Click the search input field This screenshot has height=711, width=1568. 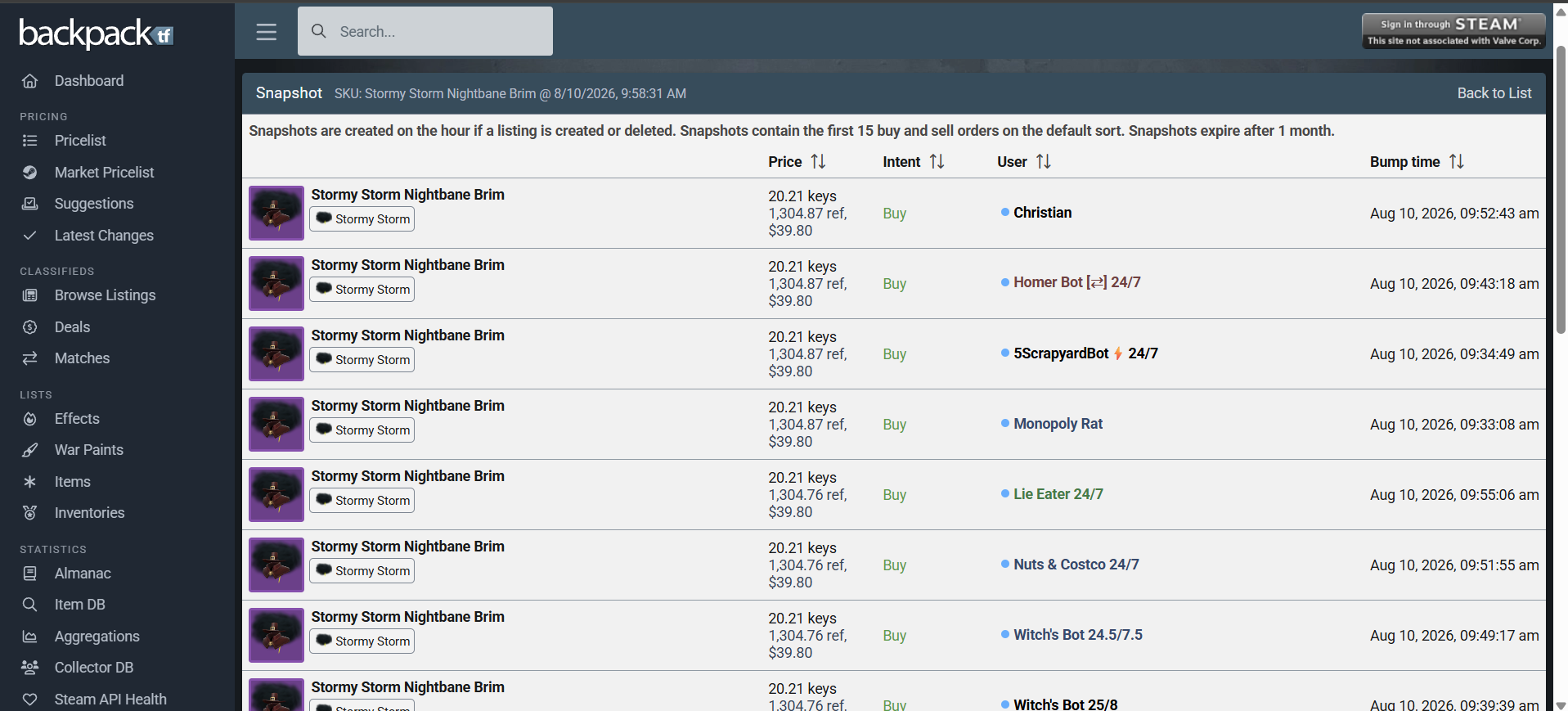[x=425, y=31]
